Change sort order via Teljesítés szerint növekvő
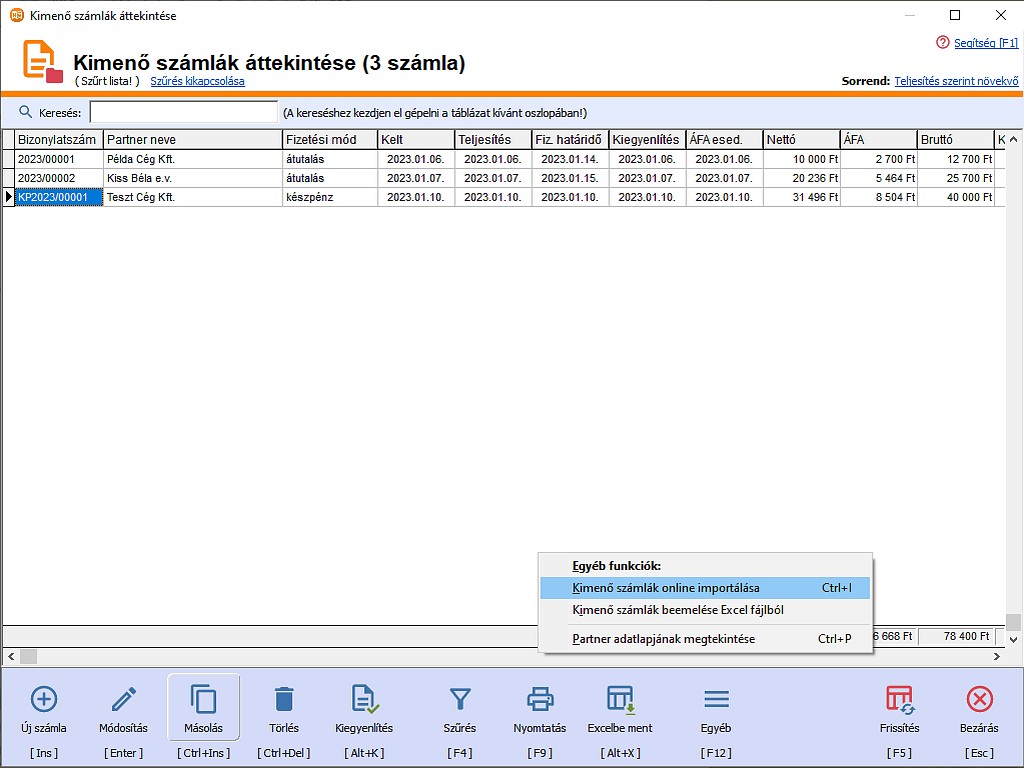 [x=956, y=81]
